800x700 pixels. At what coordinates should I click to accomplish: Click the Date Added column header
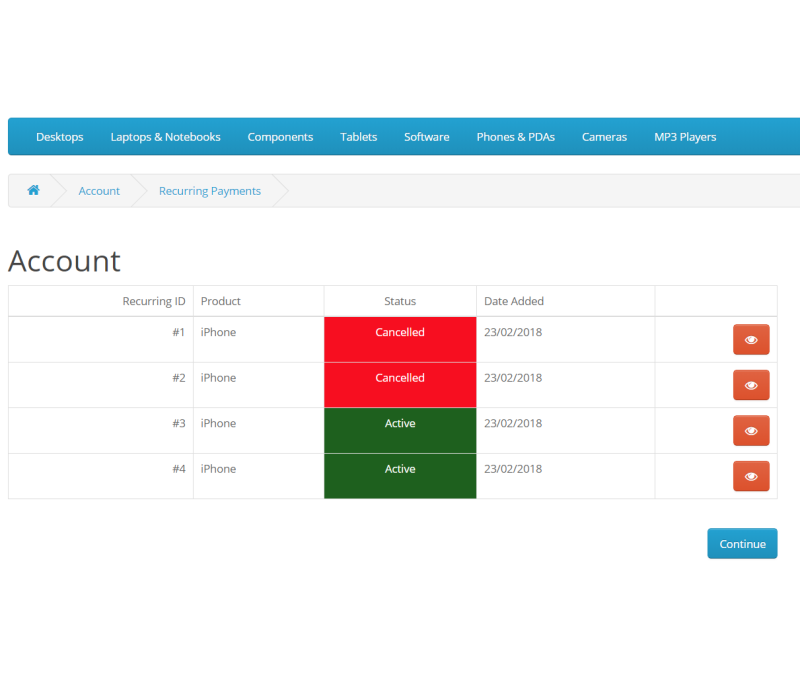tap(514, 301)
